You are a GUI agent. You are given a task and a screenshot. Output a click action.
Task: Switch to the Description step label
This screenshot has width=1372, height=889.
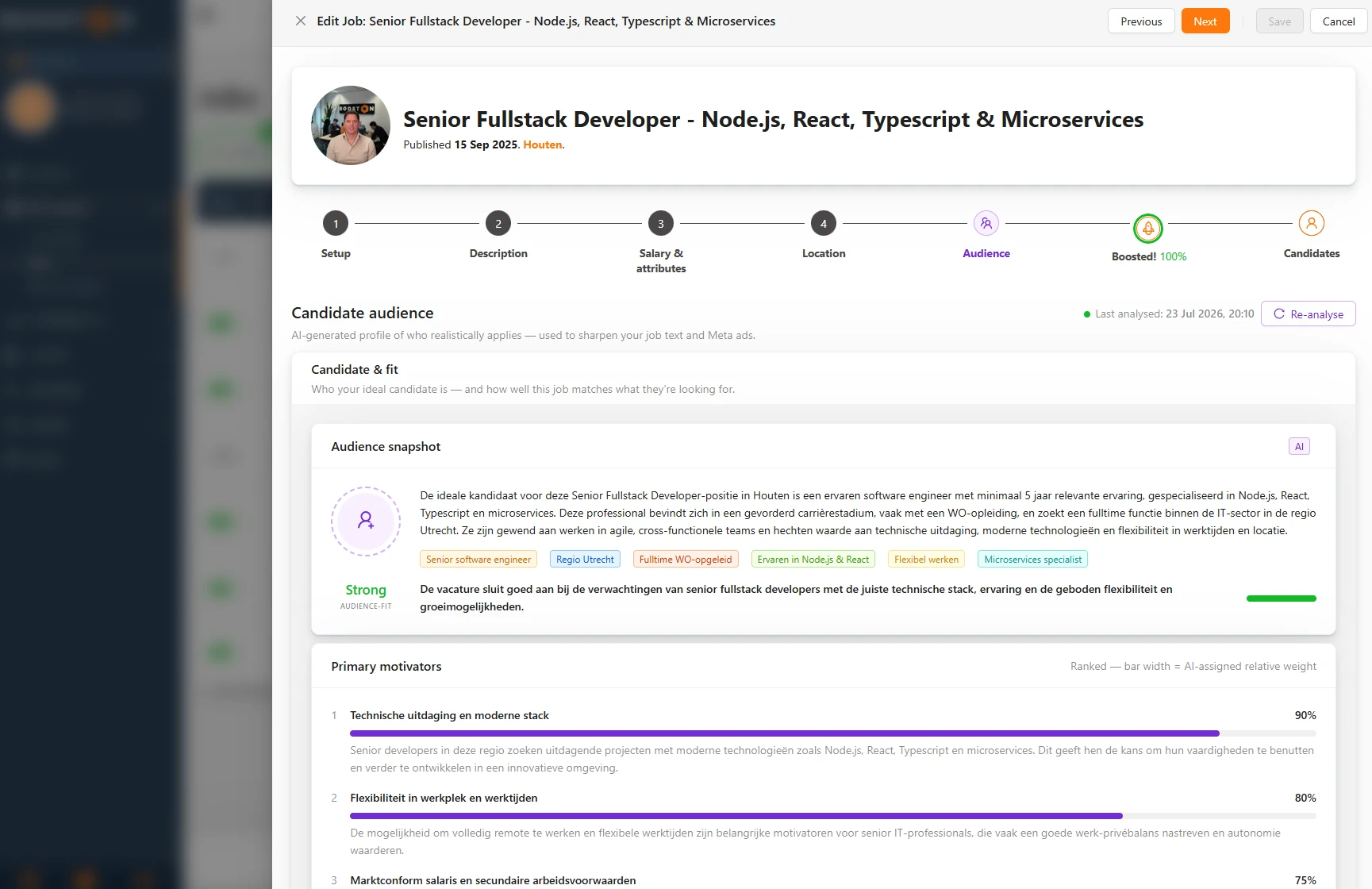pos(498,253)
